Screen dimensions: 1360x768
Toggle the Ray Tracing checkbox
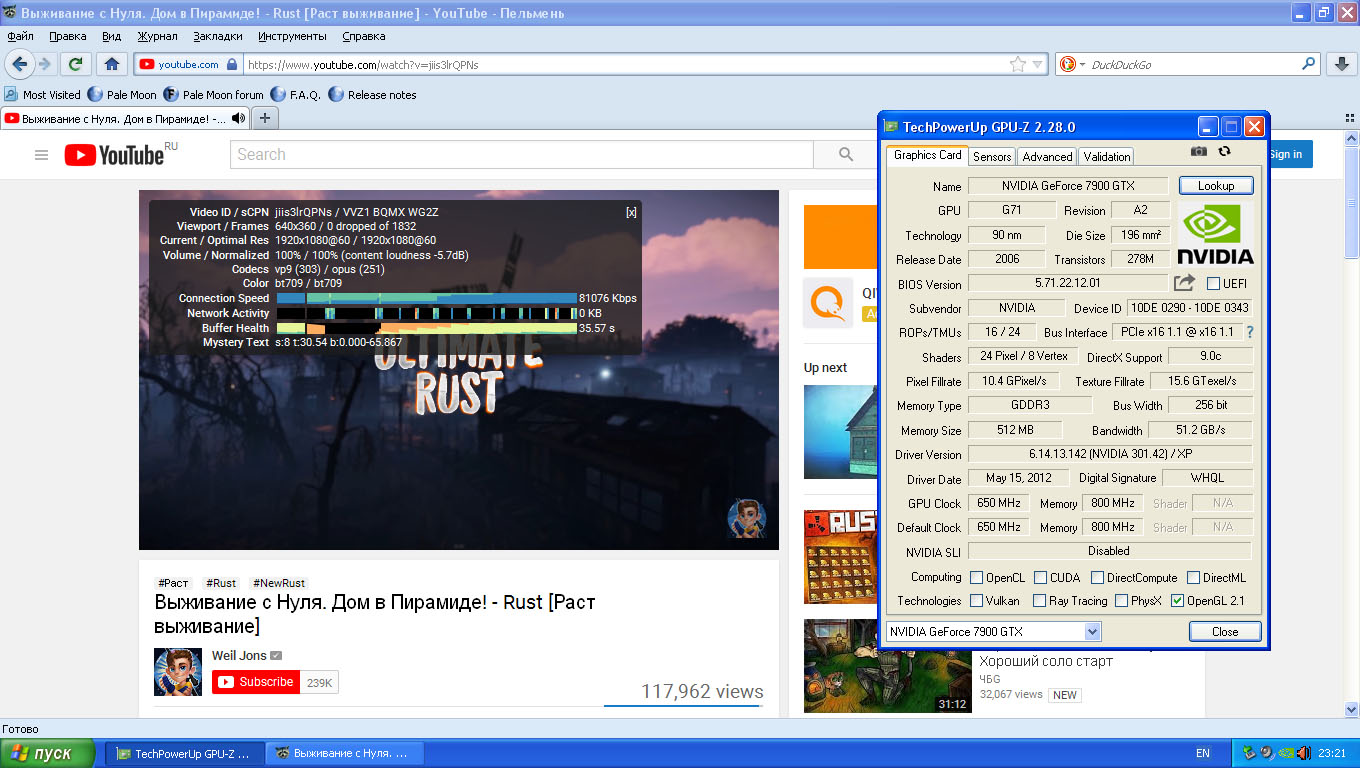[x=1038, y=601]
